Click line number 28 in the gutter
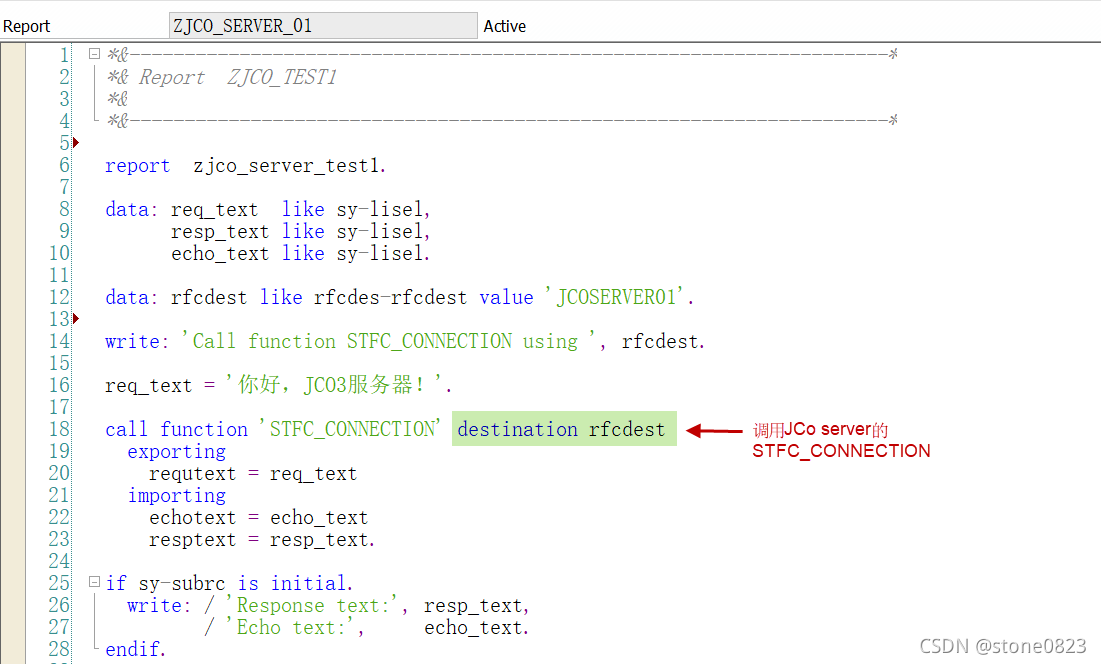Screen dimensions: 1101x664 click(60, 649)
